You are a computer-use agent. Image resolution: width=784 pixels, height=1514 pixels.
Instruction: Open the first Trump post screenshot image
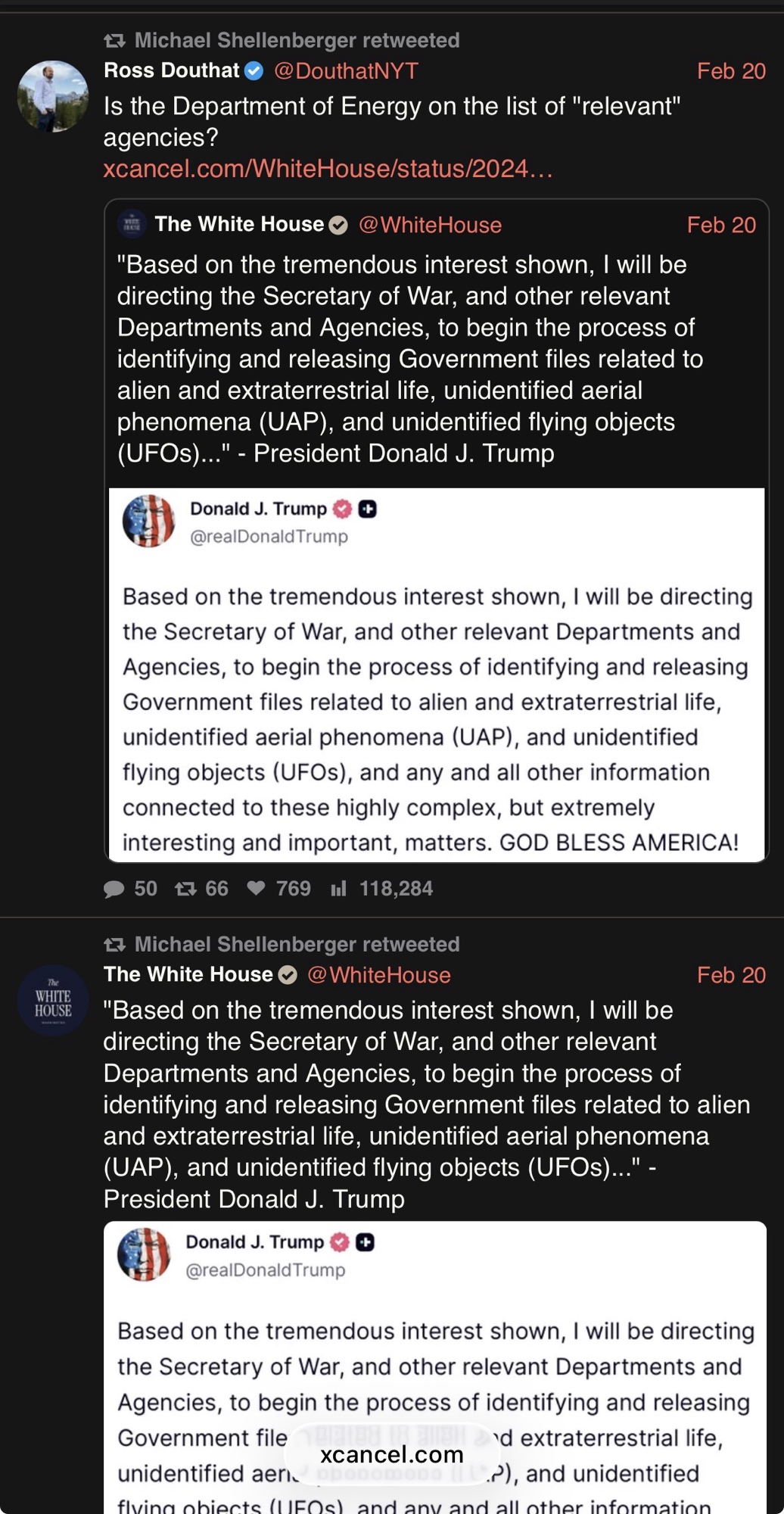pos(436,674)
